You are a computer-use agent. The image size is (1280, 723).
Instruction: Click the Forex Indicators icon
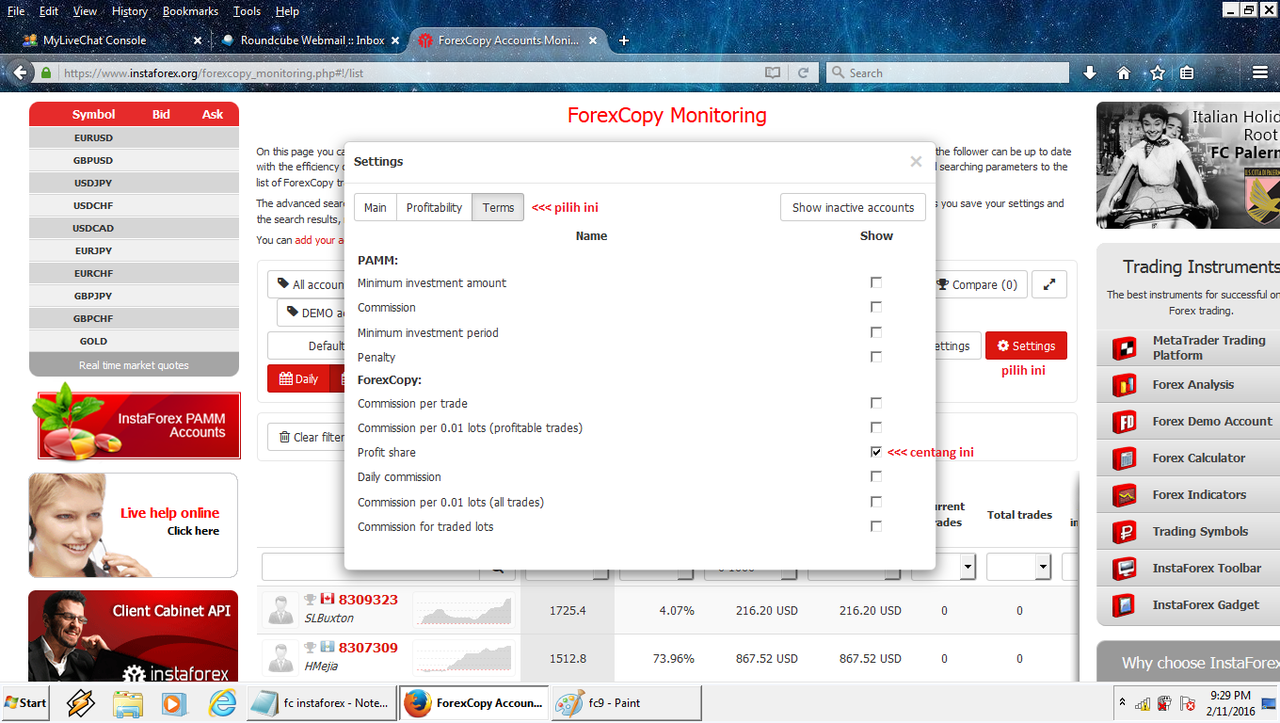pos(1125,495)
